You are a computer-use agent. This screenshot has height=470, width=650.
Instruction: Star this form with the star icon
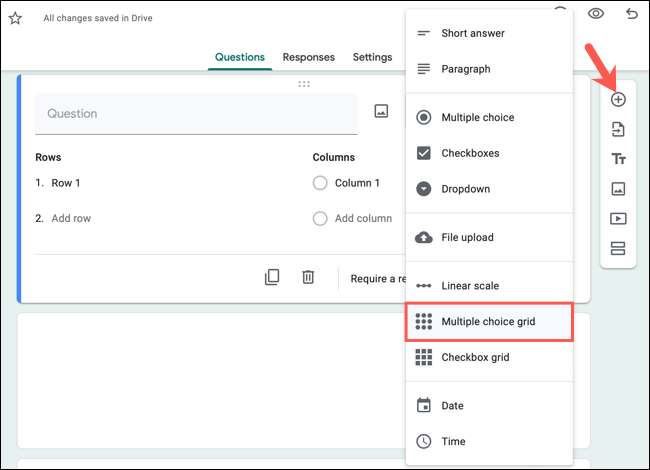[x=15, y=18]
